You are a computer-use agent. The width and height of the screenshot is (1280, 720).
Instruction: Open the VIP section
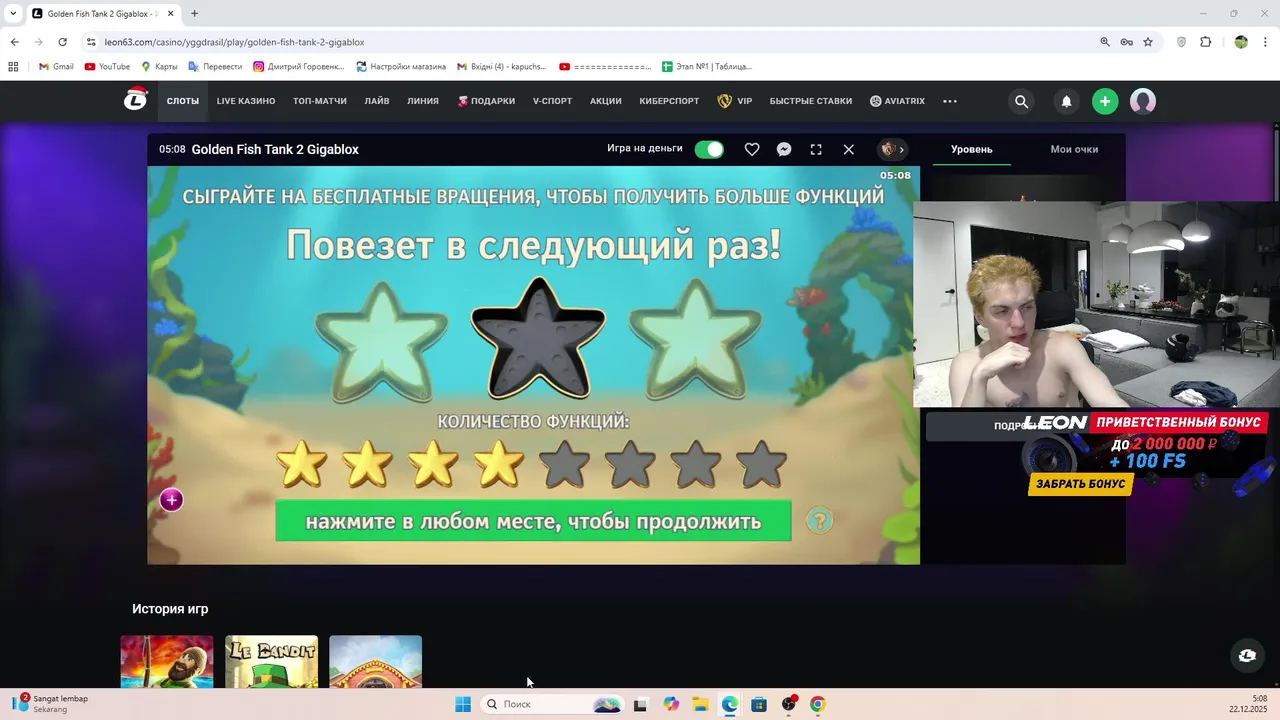pos(735,101)
